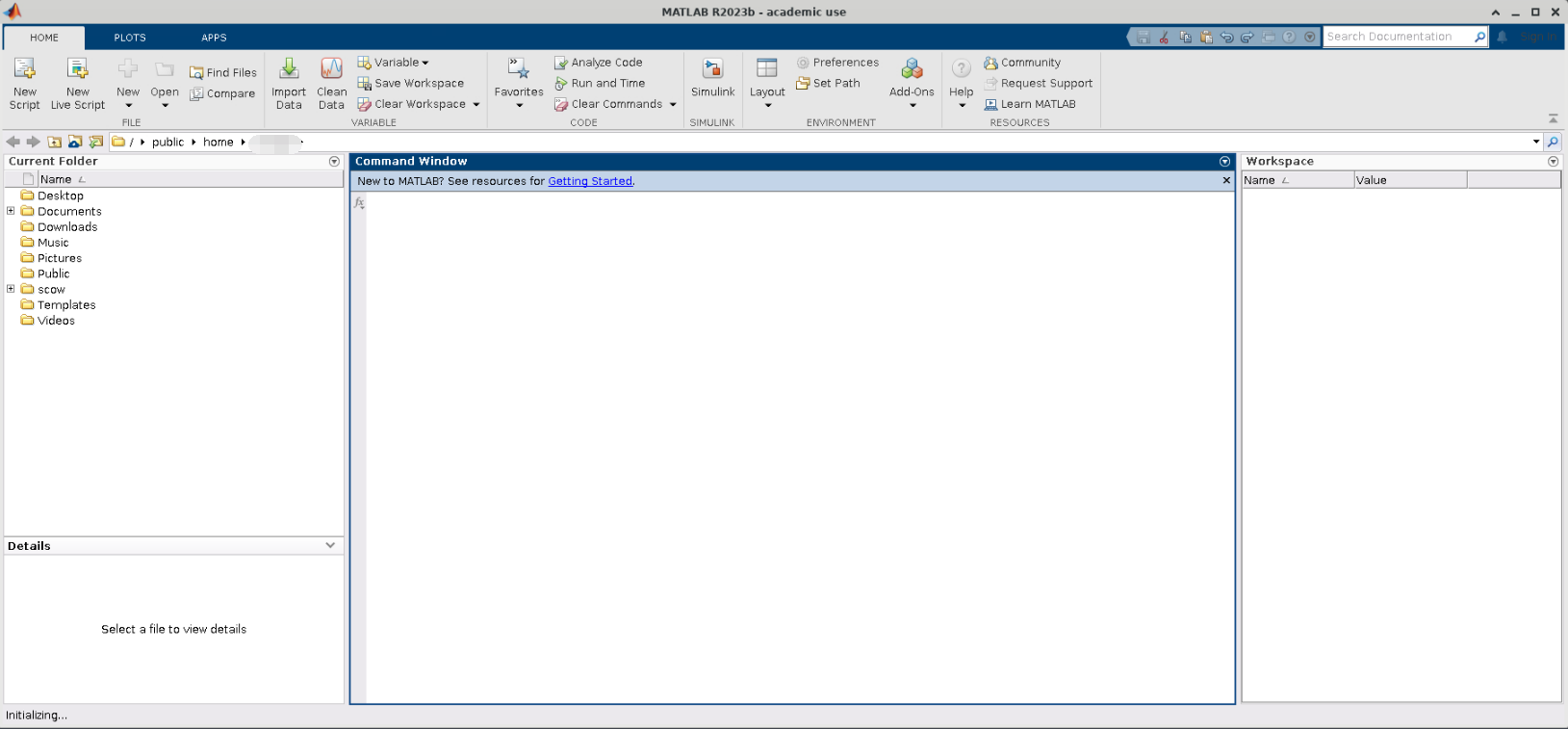Click the Undo arrow in quick access toolbar
The image size is (1568, 729).
pos(1226,38)
